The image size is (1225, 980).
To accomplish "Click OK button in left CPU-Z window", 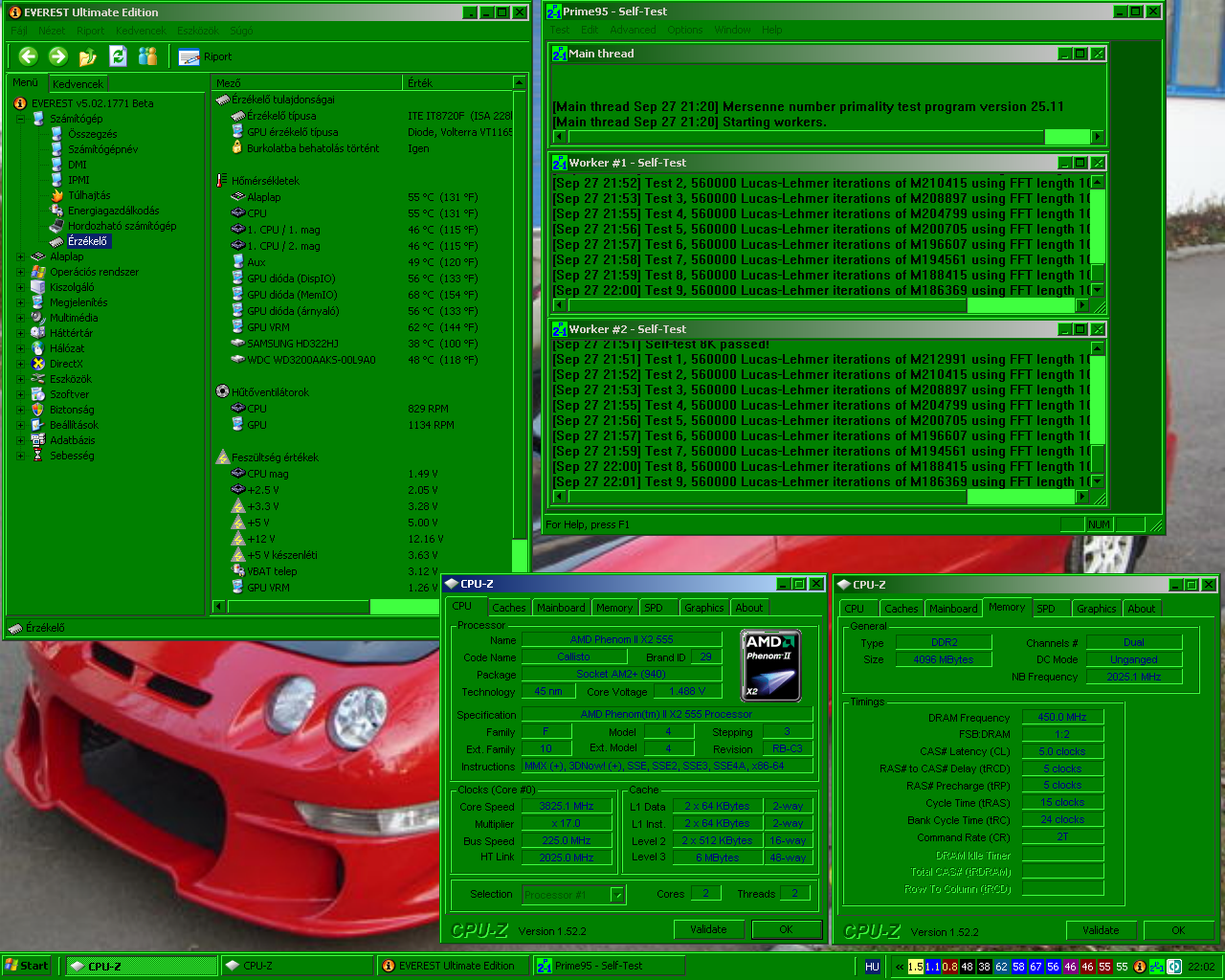I will 786,929.
